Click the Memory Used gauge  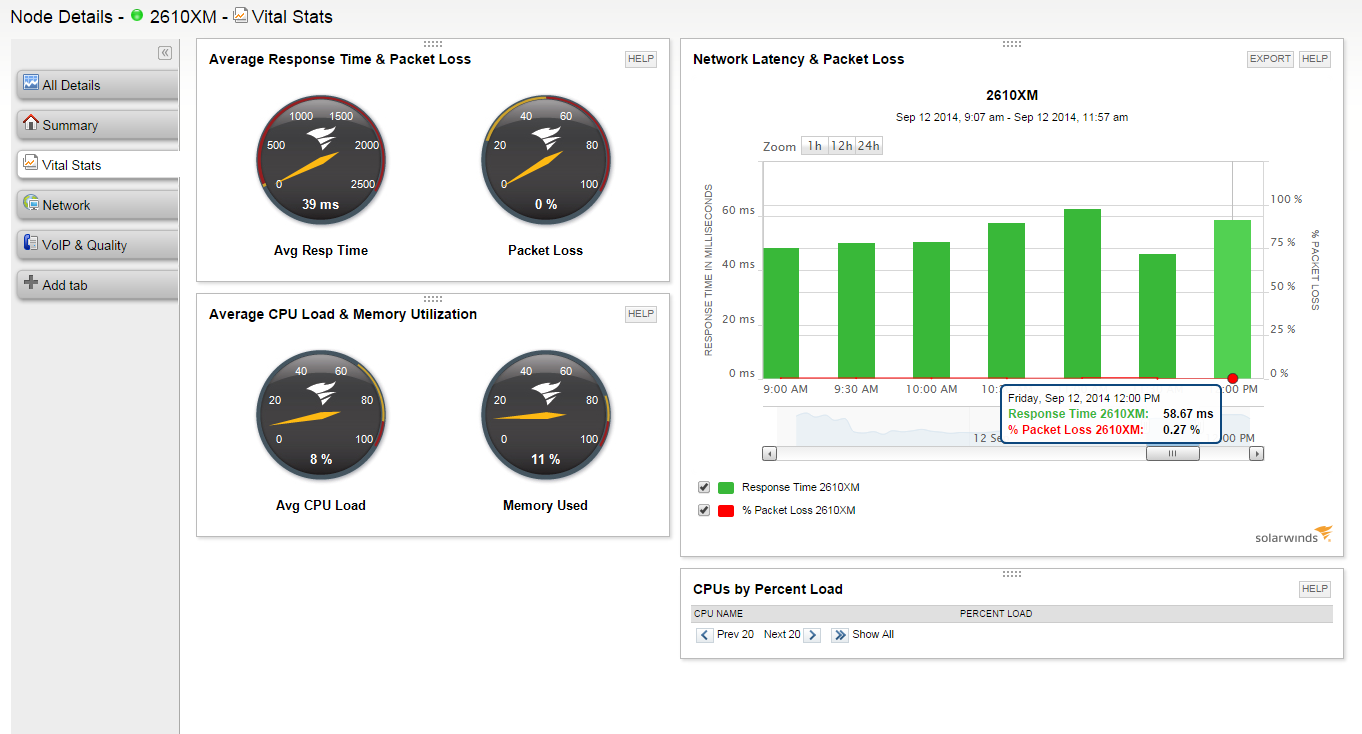pyautogui.click(x=545, y=415)
